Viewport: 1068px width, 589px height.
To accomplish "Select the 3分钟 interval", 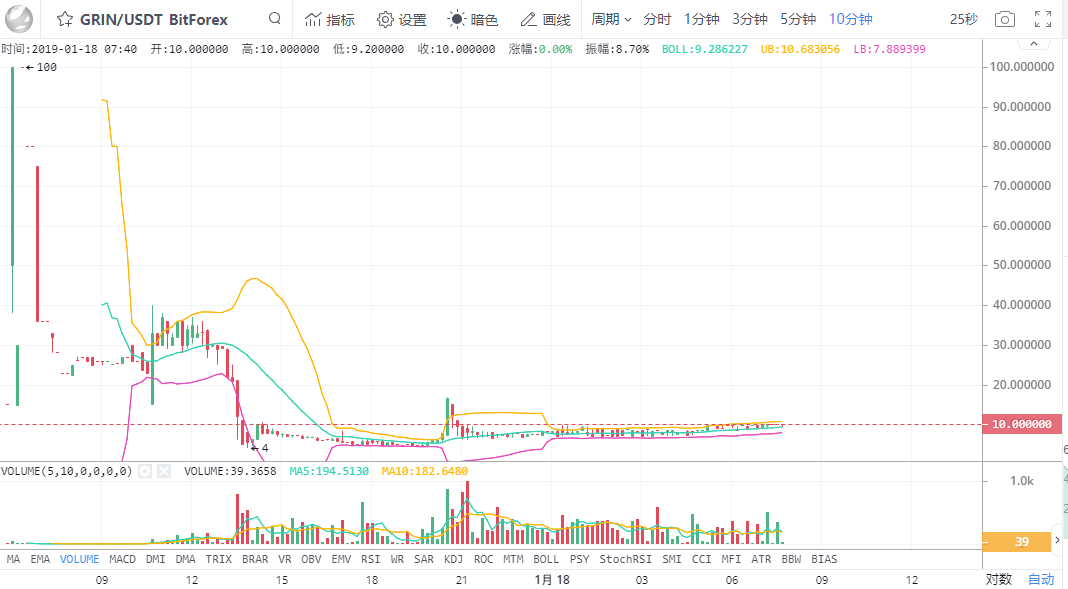I will (750, 19).
